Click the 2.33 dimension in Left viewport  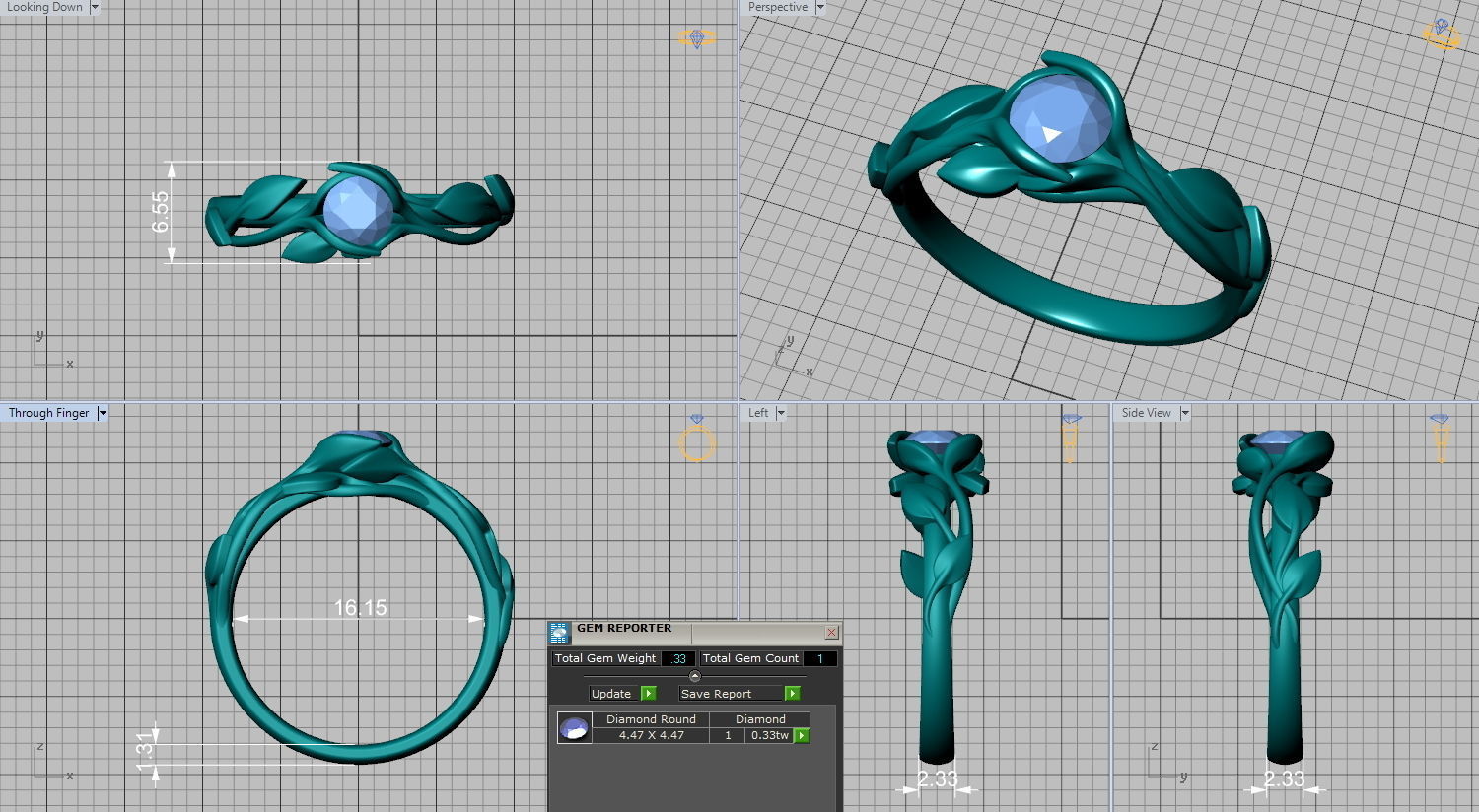[938, 778]
